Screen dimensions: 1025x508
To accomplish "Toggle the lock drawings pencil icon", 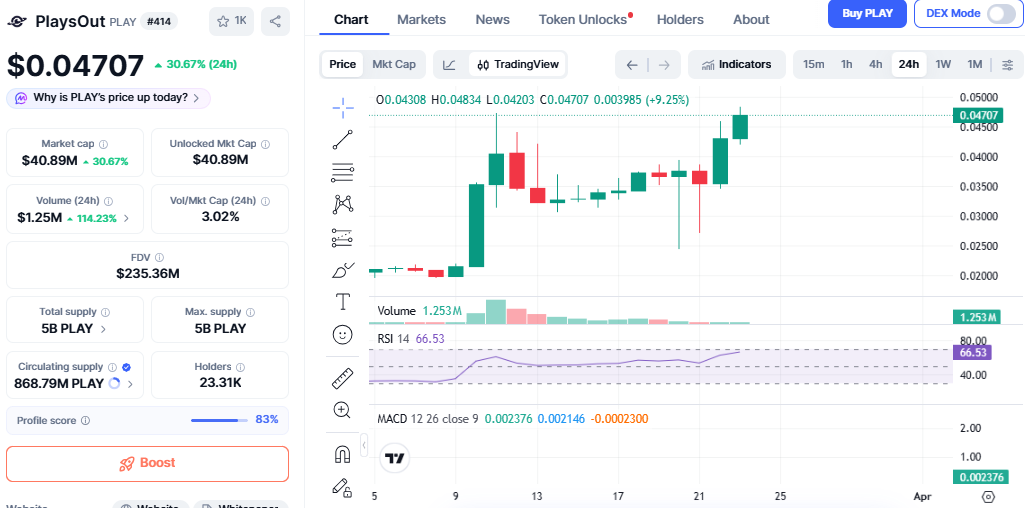I will [343, 487].
